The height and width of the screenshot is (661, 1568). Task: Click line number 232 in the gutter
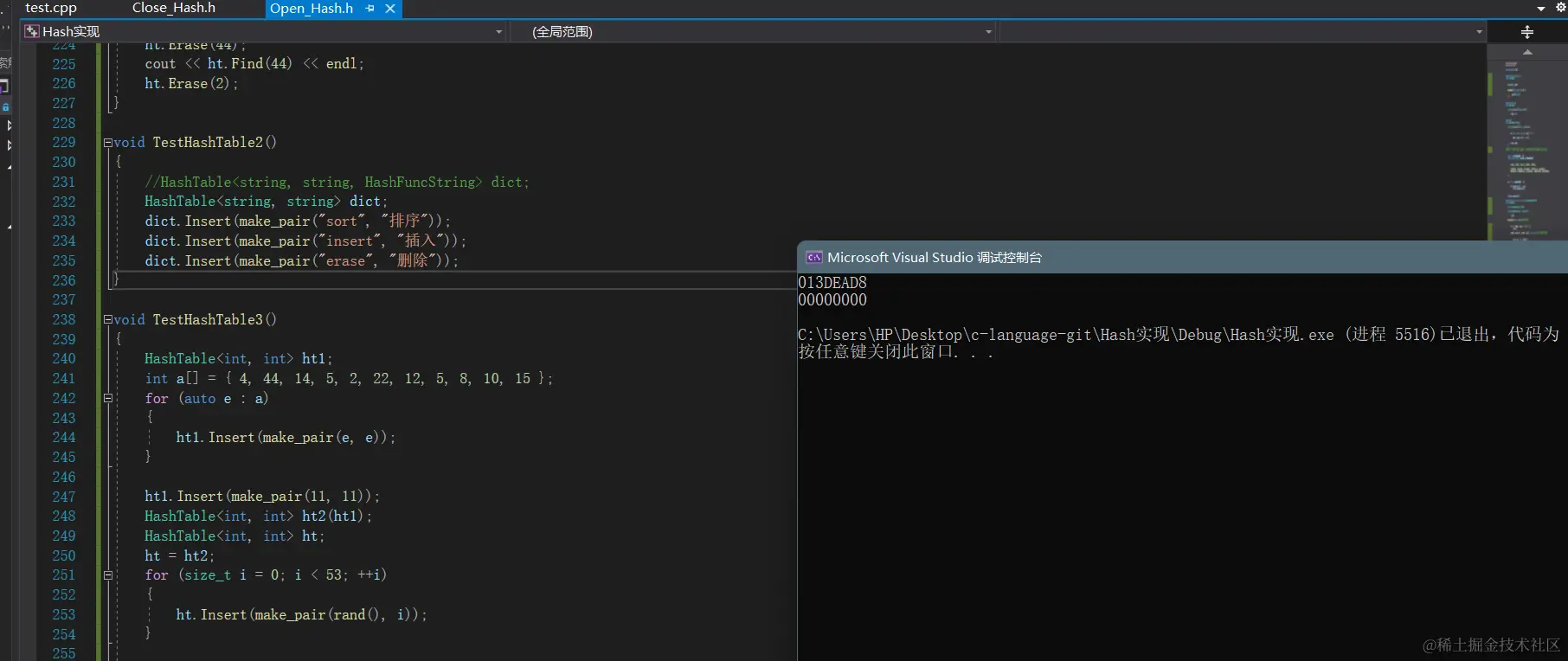[x=64, y=202]
